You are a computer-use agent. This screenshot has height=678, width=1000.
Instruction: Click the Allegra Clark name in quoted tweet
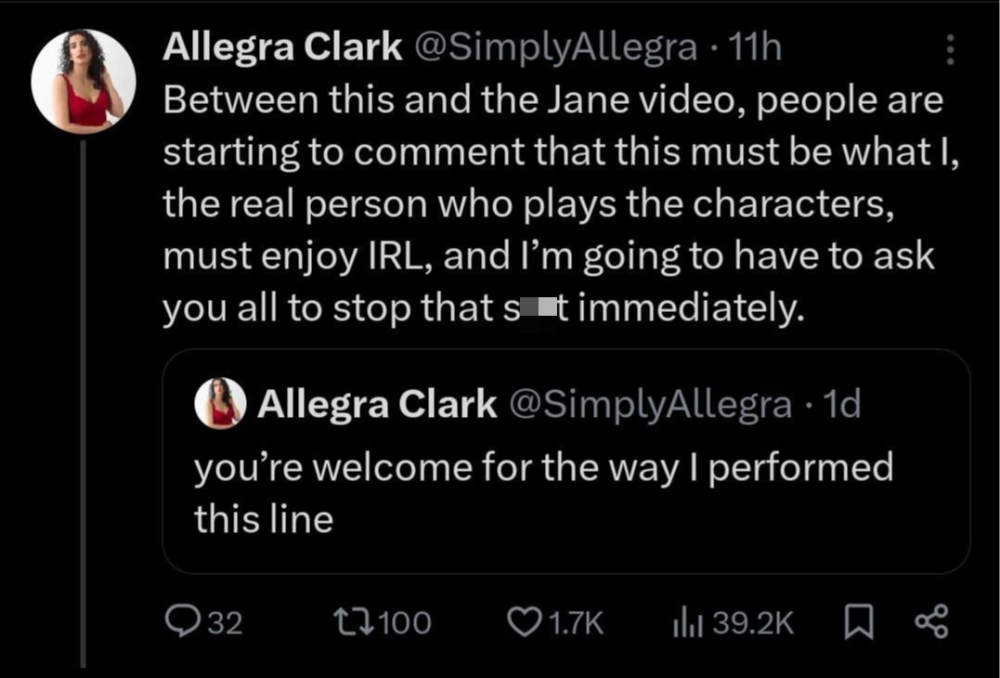click(377, 404)
